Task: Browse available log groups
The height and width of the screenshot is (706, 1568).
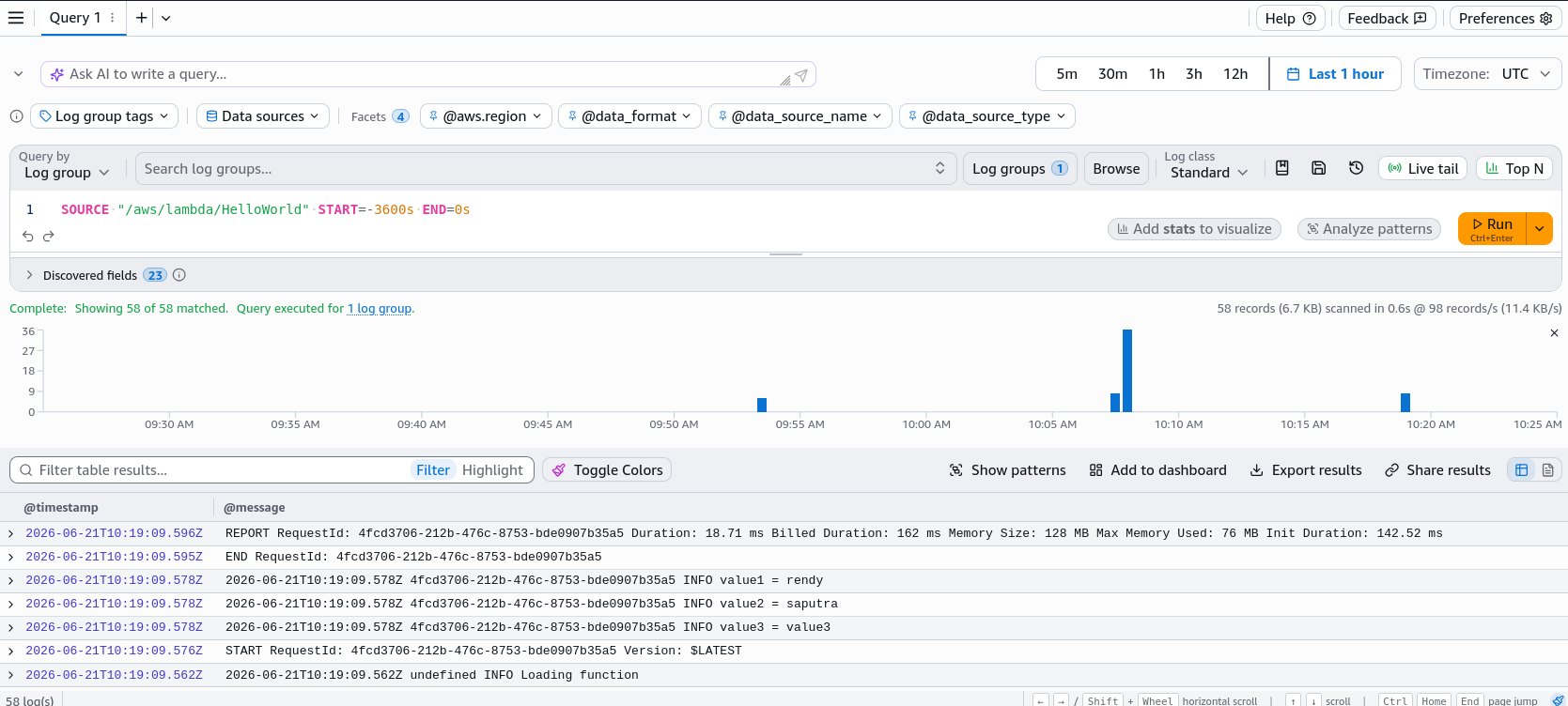Action: click(1116, 169)
